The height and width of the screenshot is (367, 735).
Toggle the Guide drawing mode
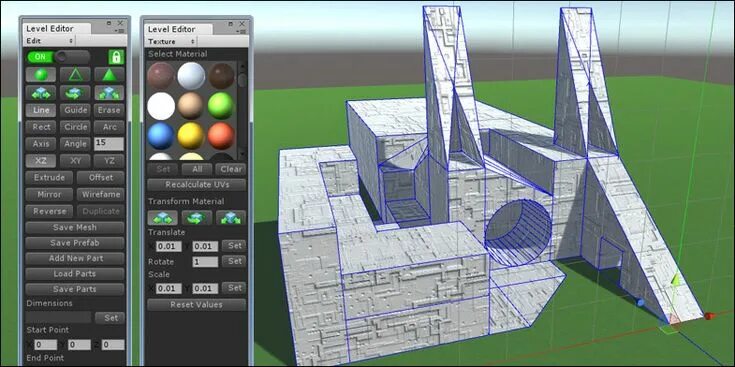(75, 111)
